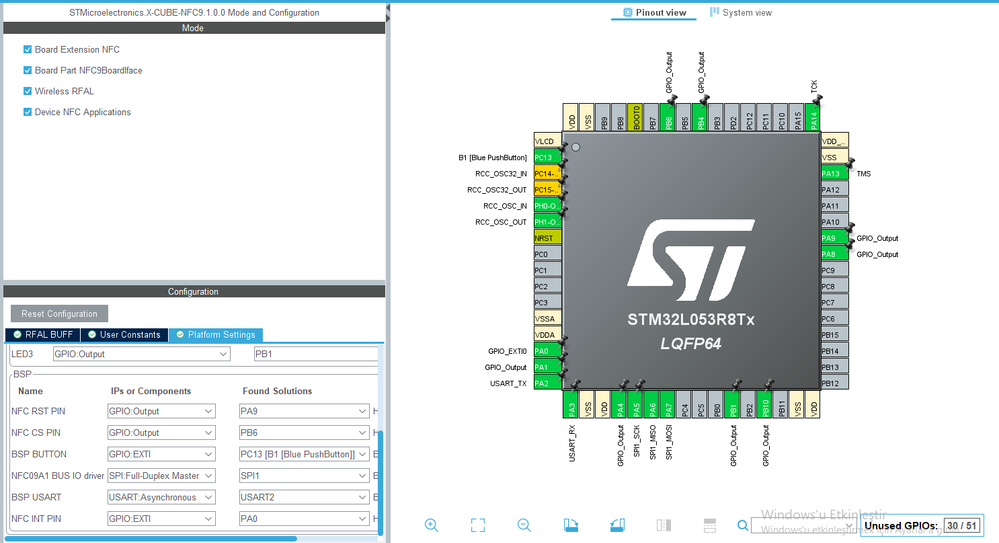Click the Reset Configuration button
999x543 pixels.
click(59, 314)
